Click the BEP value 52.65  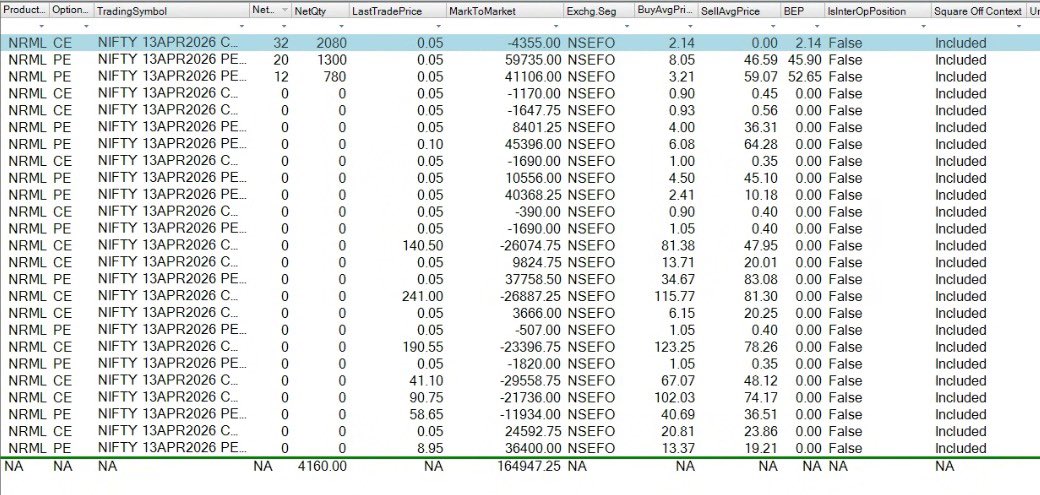805,77
